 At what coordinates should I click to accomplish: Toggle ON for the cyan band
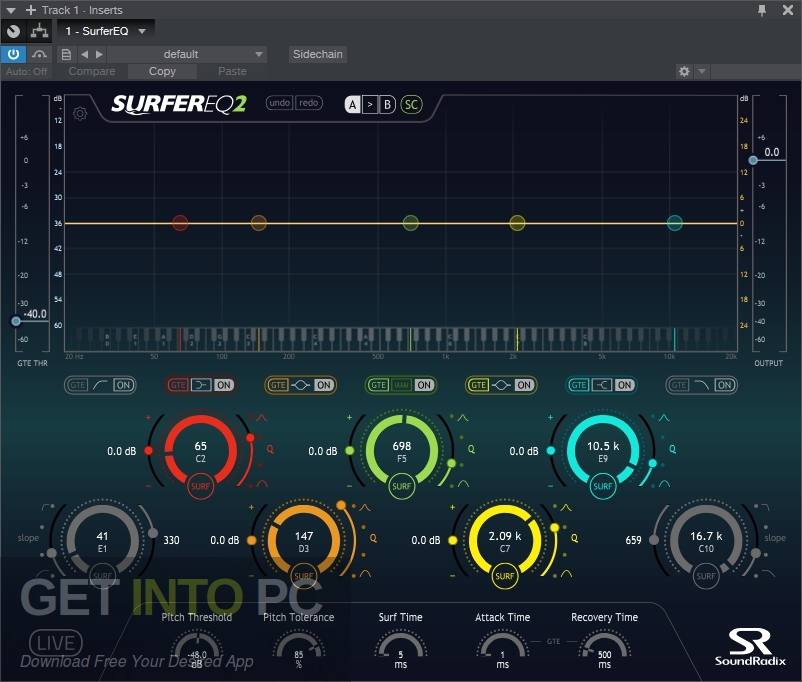624,385
